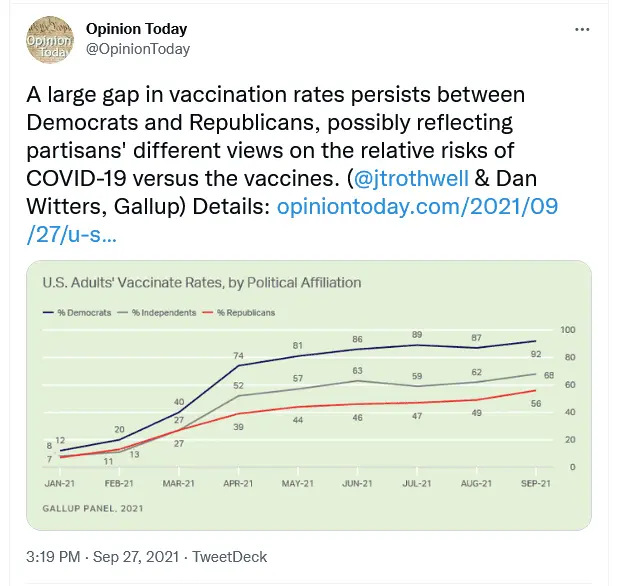Click the JAN-21 axis label
Viewport: 624px width, 586px height.
pyautogui.click(x=60, y=484)
